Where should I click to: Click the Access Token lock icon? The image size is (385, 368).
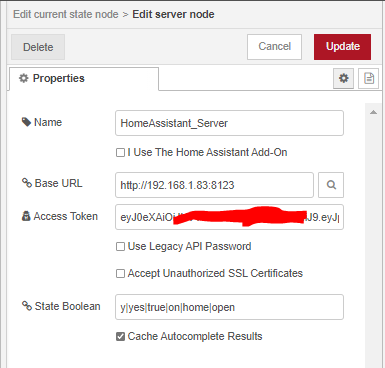click(x=26, y=216)
